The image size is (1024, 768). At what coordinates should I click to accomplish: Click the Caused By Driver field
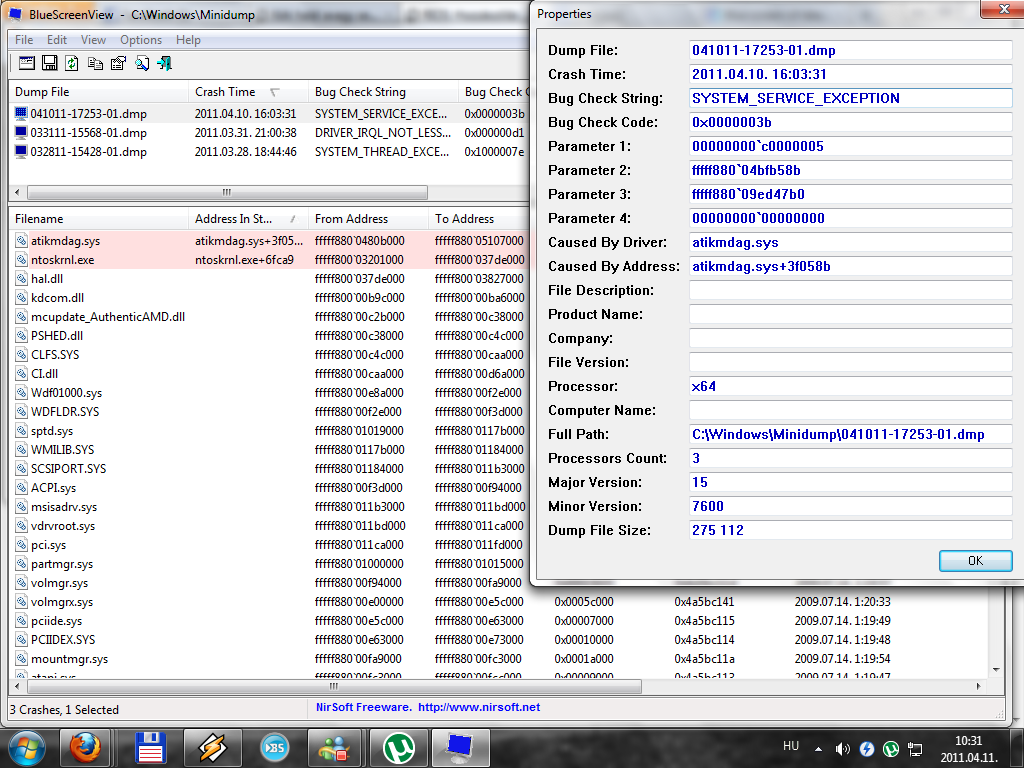click(850, 242)
